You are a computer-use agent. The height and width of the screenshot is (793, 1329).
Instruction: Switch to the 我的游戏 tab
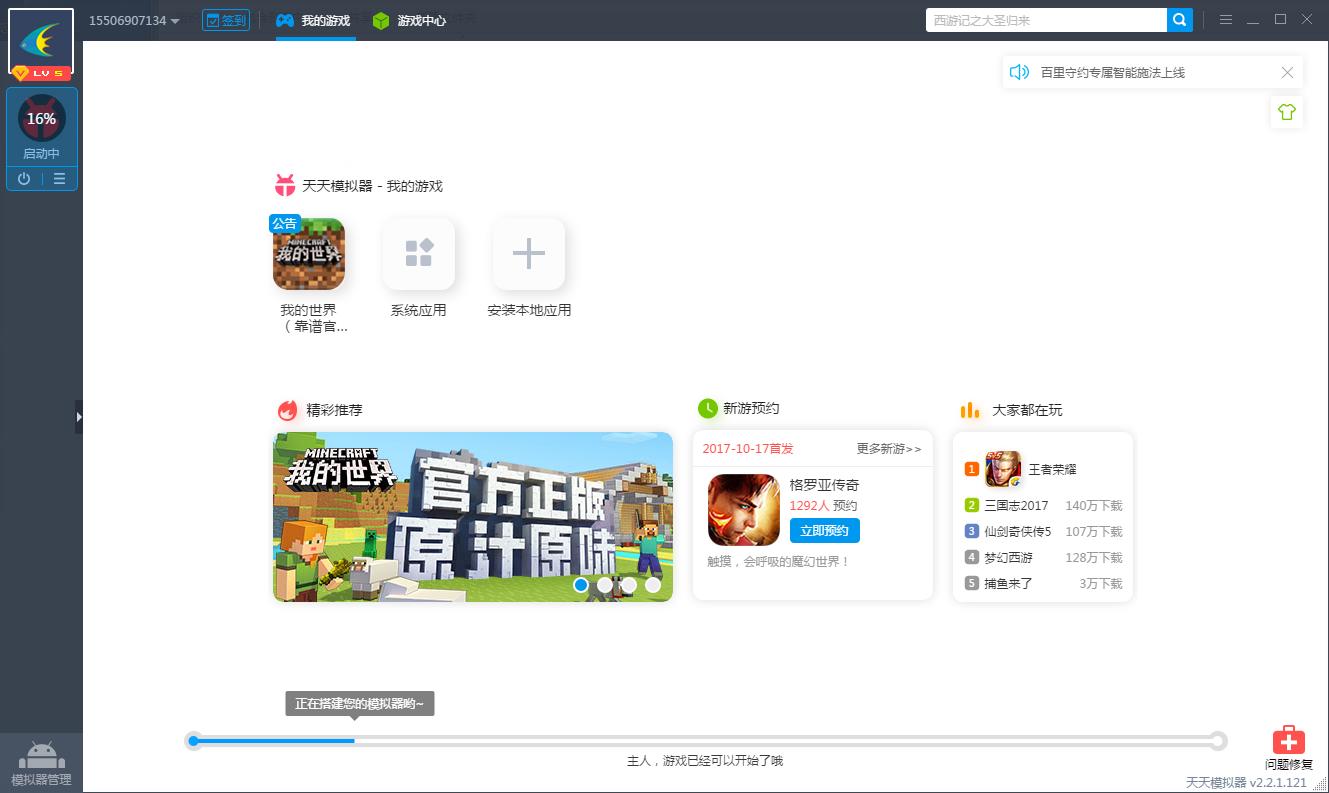click(315, 19)
